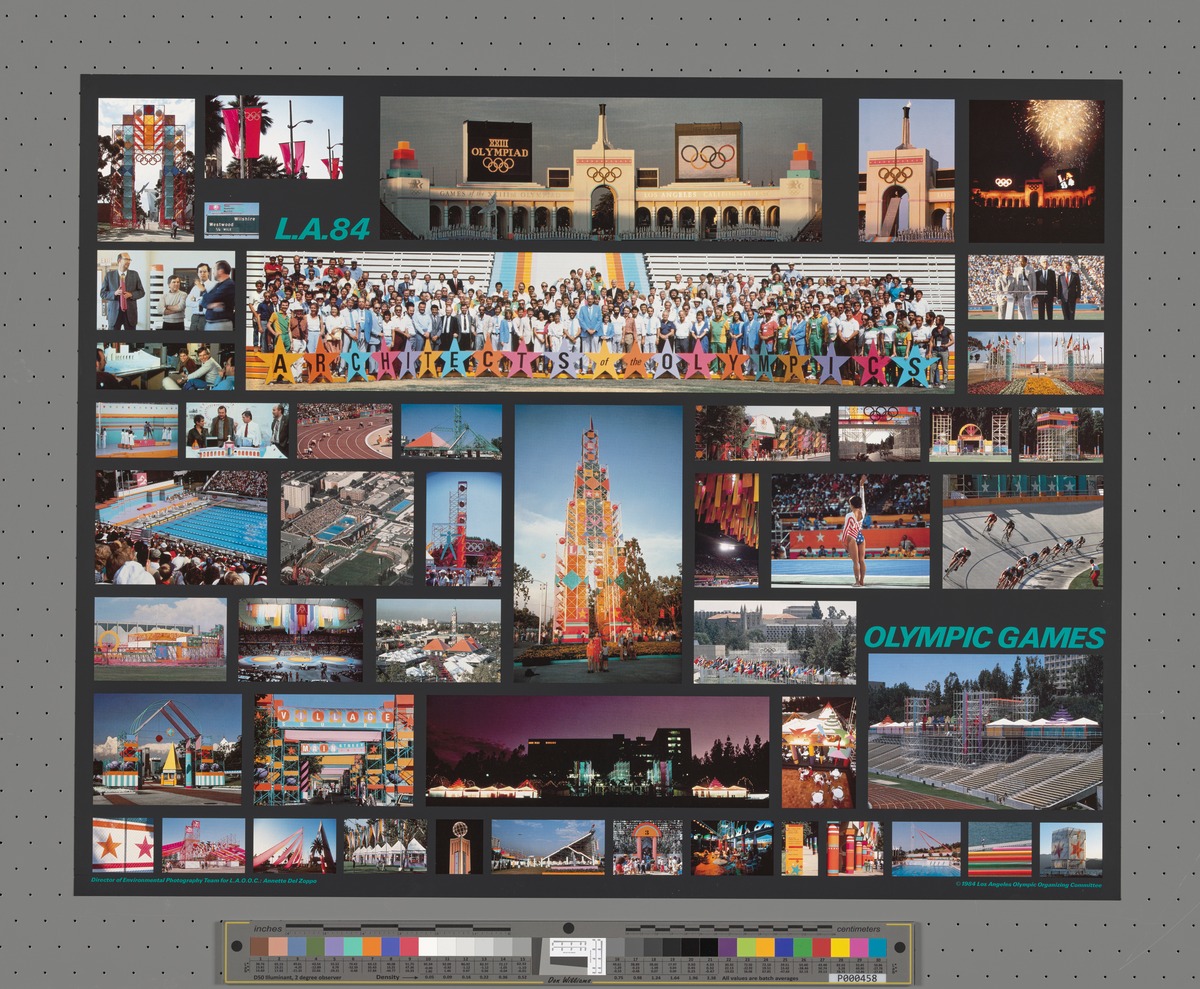Select the pink banners and palm tree photo
Image resolution: width=1200 pixels, height=989 pixels.
[x=274, y=137]
